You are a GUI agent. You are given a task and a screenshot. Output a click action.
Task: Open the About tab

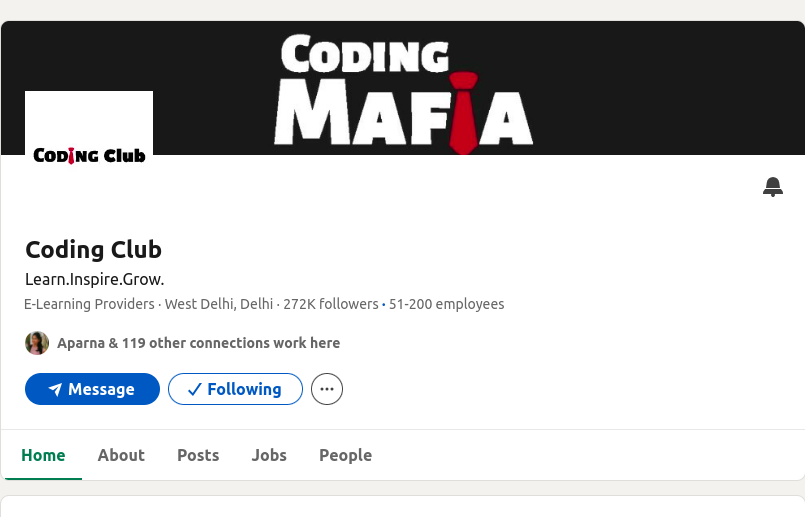coord(121,455)
